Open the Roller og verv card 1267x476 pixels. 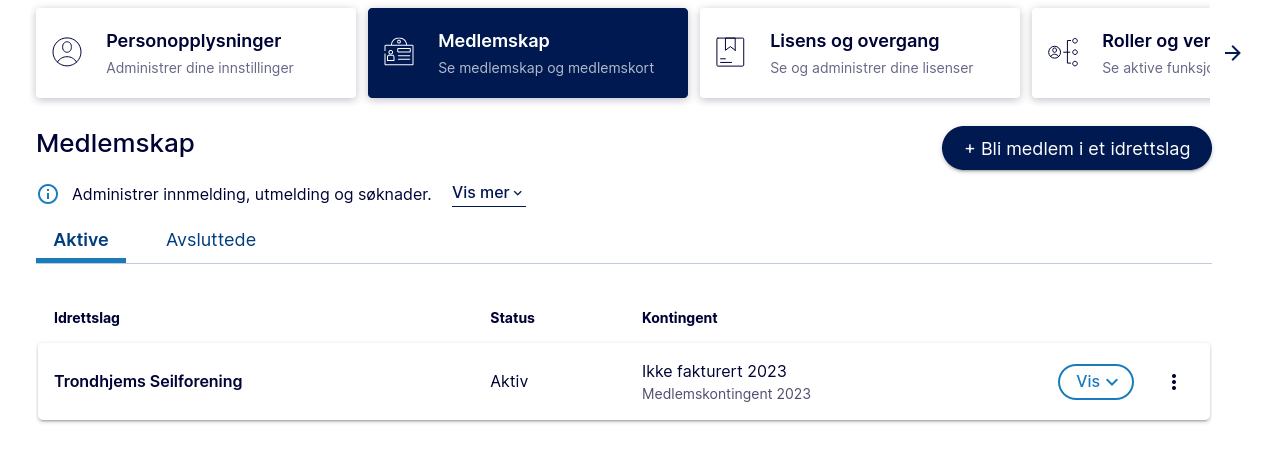pos(1155,41)
